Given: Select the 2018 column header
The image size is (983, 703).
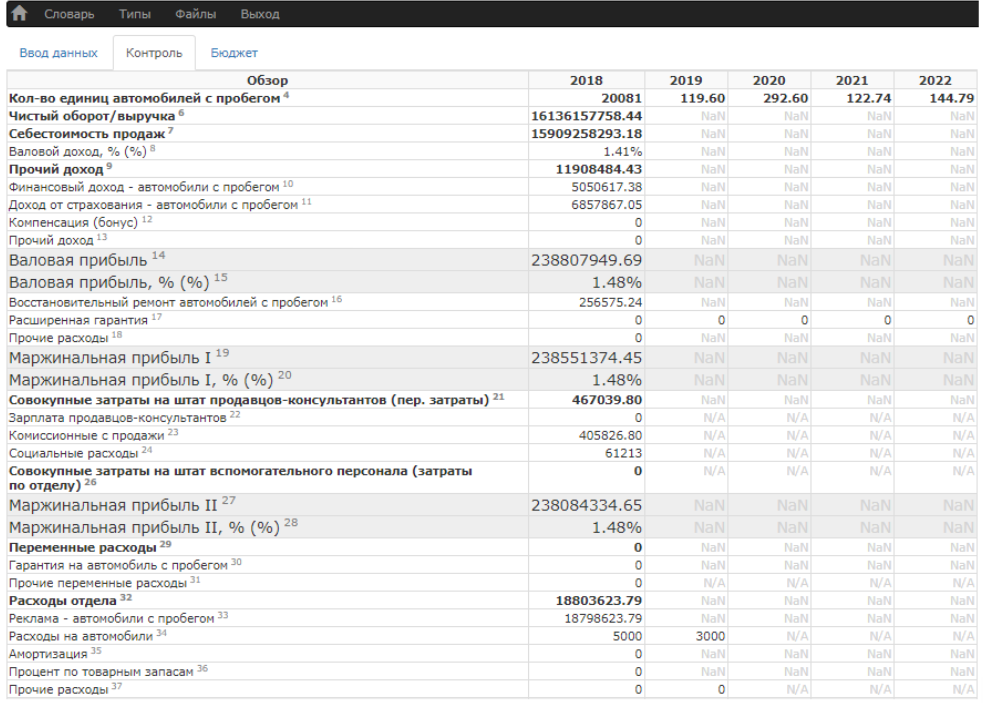Looking at the screenshot, I should point(586,80).
